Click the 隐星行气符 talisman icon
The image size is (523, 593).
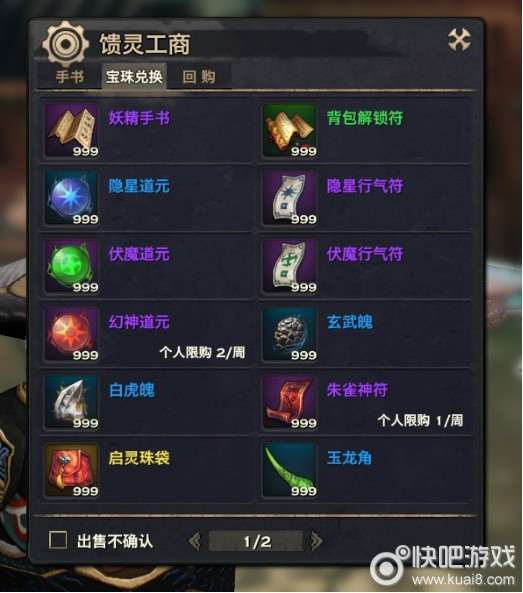290,198
